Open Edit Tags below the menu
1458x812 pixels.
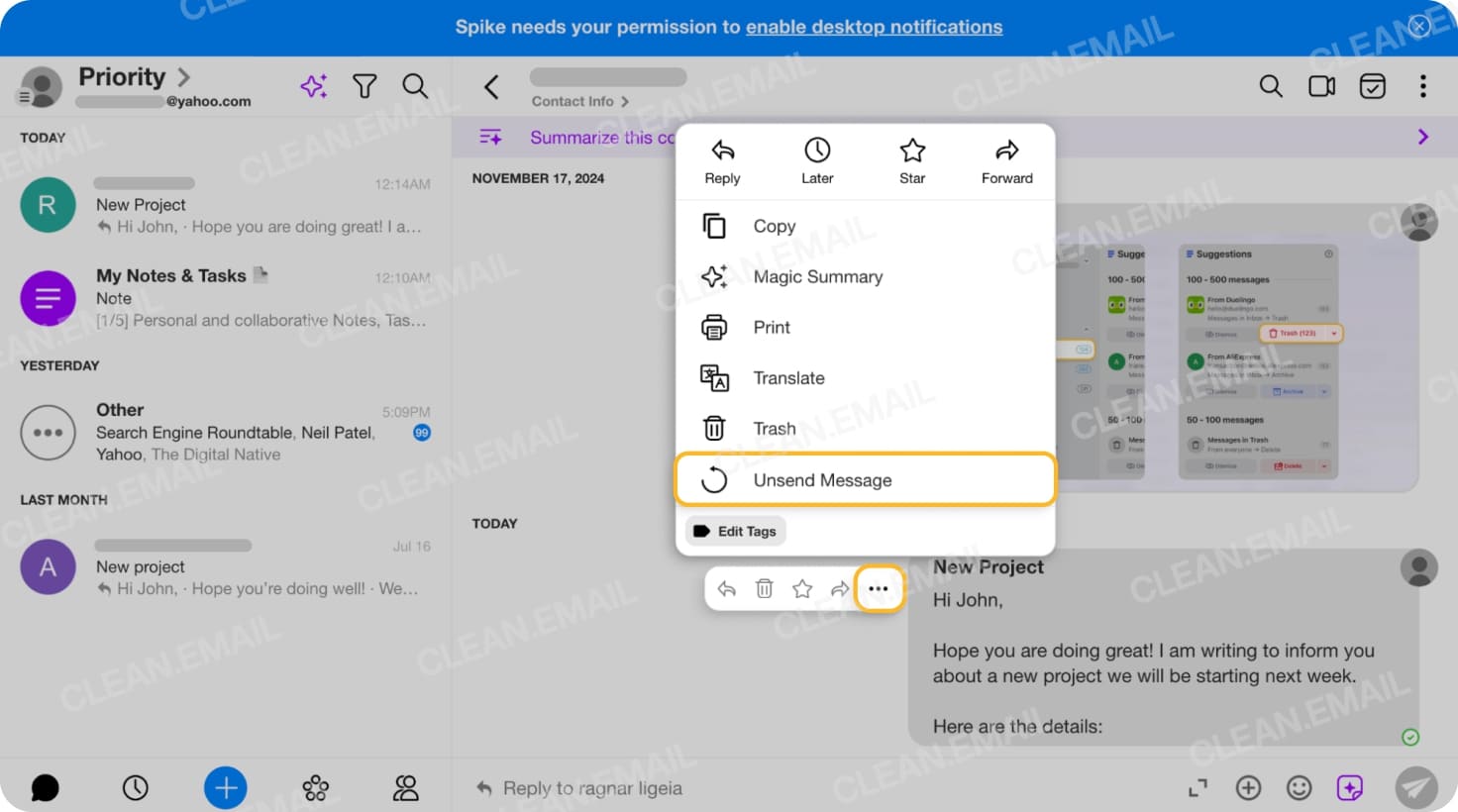pos(735,531)
